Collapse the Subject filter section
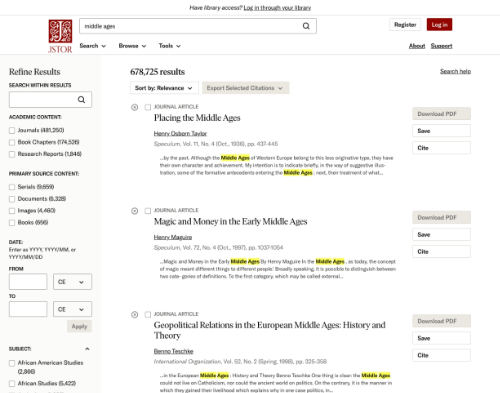The height and width of the screenshot is (393, 500). click(x=87, y=349)
